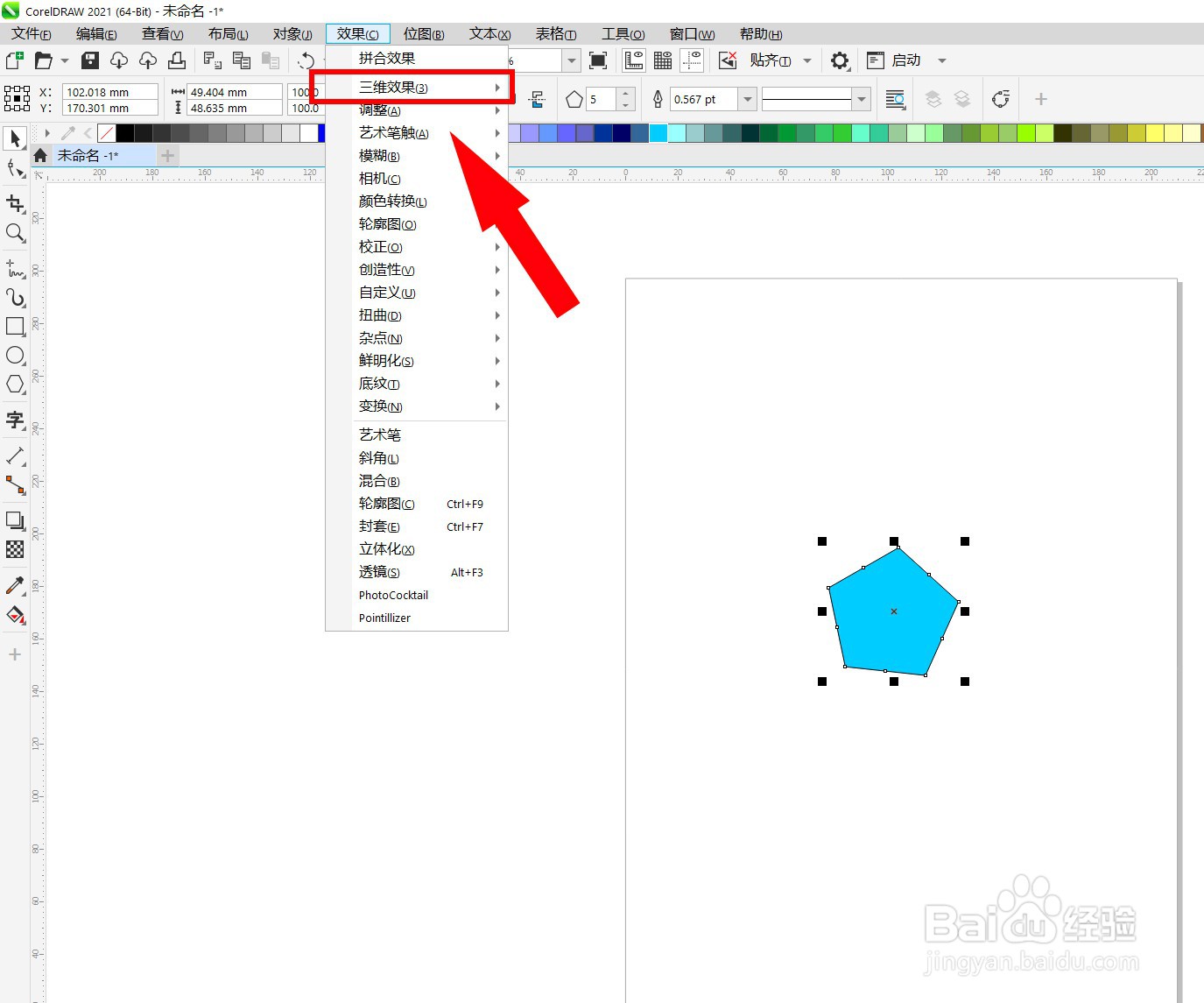Click the 启动 launch button

tap(893, 60)
